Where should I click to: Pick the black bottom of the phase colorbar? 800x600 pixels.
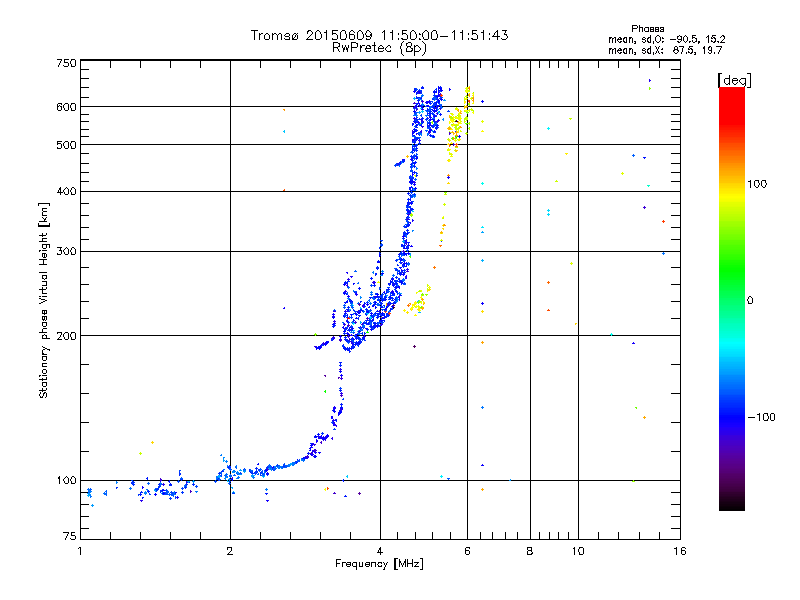click(x=732, y=505)
